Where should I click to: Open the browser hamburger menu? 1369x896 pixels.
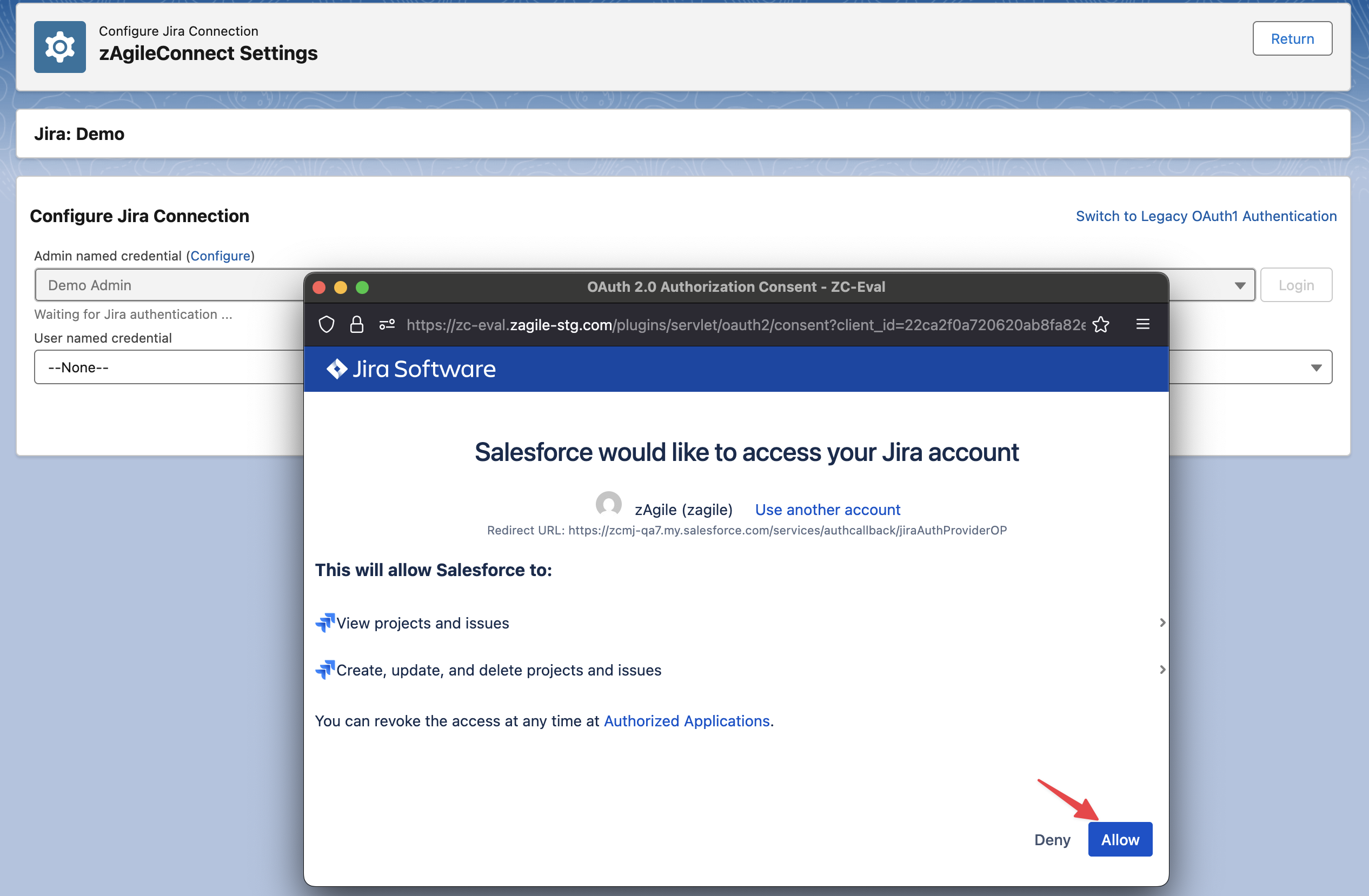tap(1142, 324)
